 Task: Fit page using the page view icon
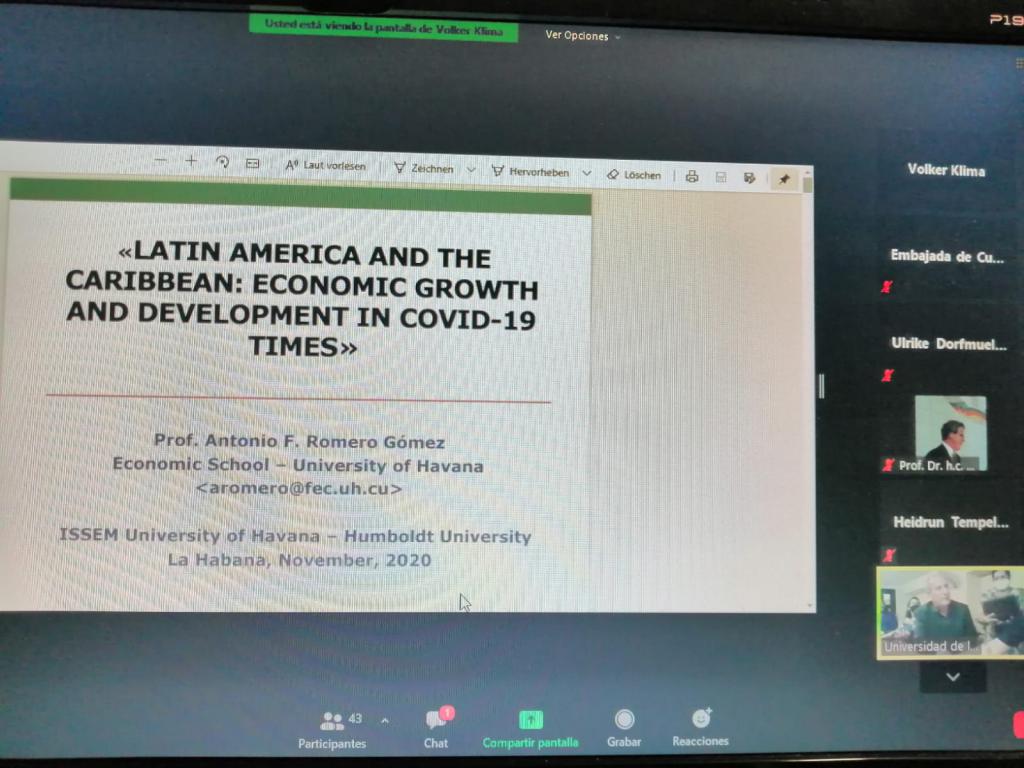252,163
